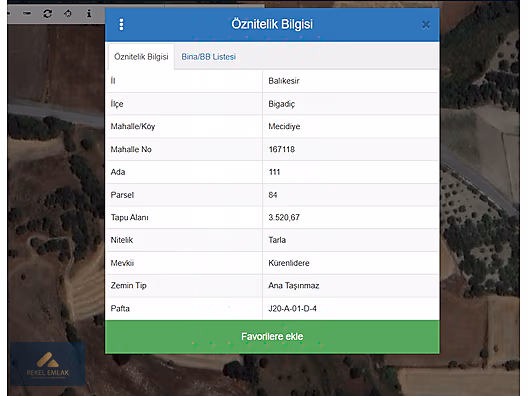Click the İlçe row label
This screenshot has height=396, width=528.
pos(117,104)
